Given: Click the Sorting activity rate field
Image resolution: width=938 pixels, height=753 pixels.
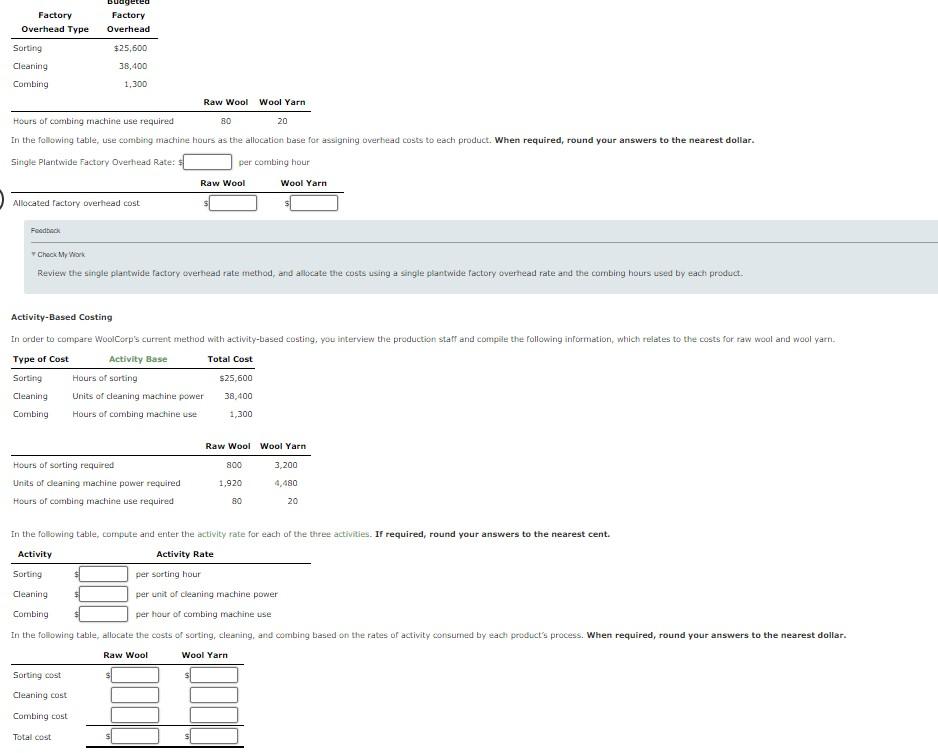Looking at the screenshot, I should [x=103, y=574].
